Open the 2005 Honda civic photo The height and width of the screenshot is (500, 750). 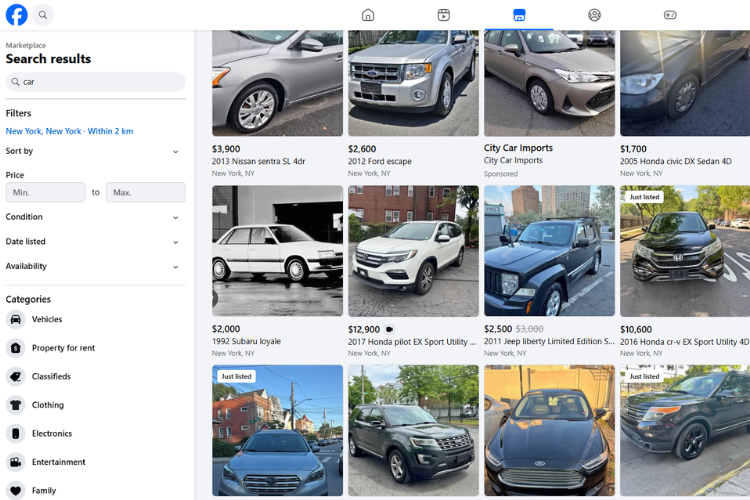pos(685,83)
